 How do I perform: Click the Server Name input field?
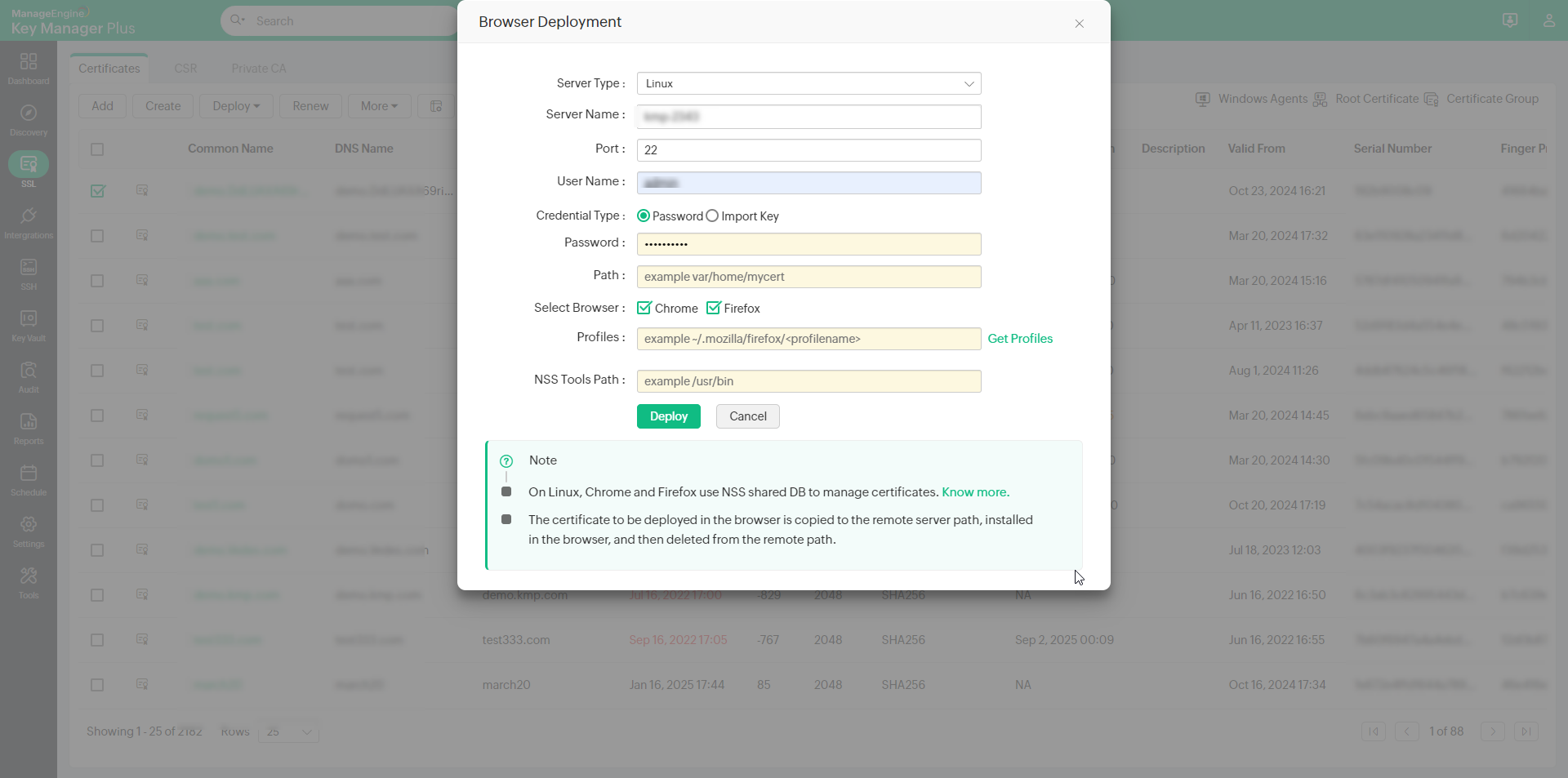808,117
